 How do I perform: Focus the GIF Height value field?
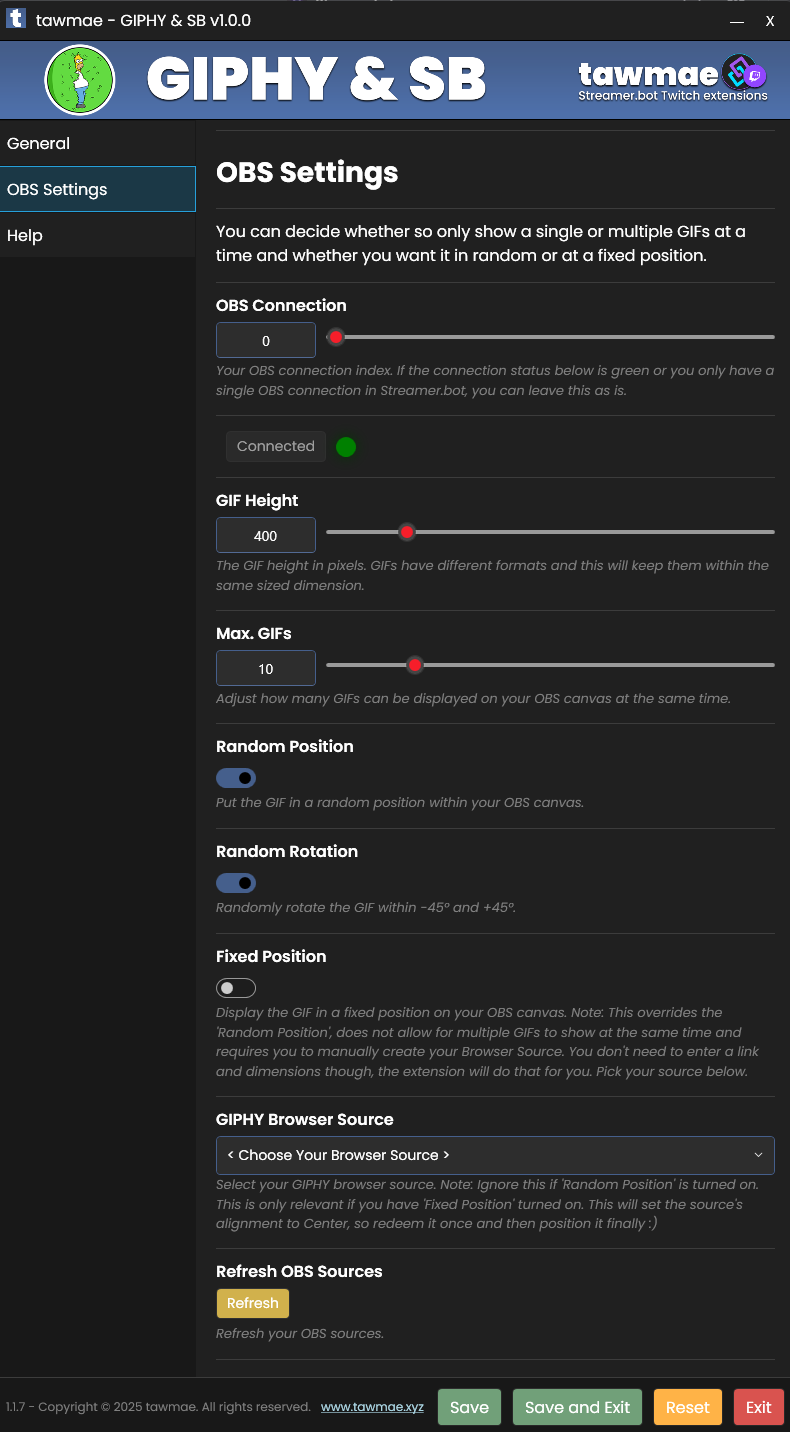pos(266,535)
